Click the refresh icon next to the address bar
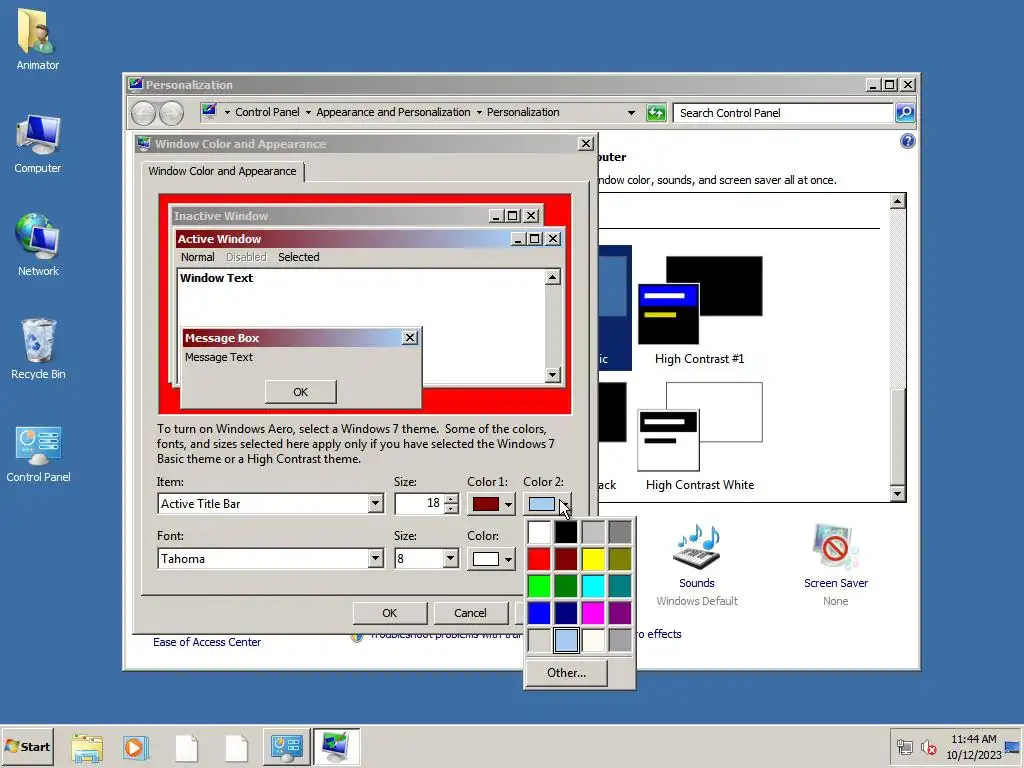This screenshot has width=1024, height=768. (x=656, y=113)
